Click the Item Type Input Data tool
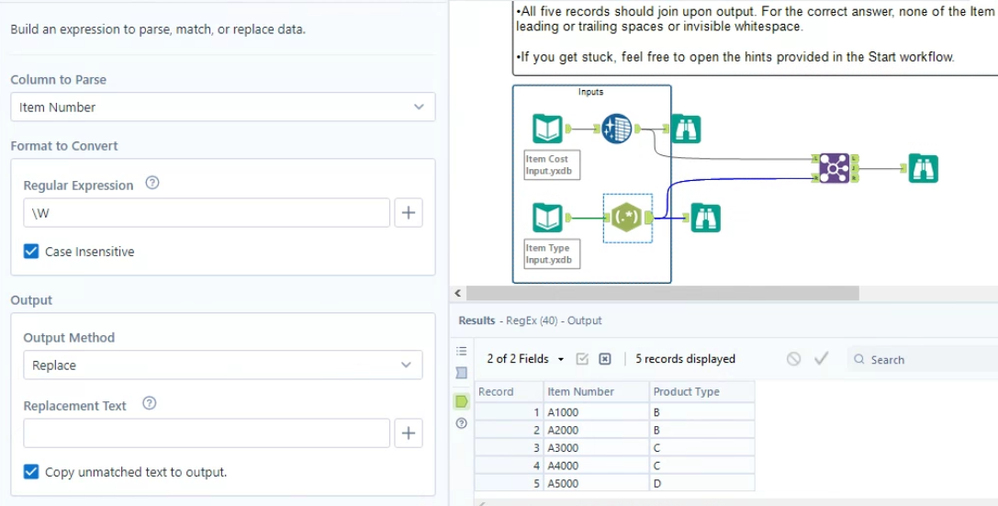 coord(548,216)
